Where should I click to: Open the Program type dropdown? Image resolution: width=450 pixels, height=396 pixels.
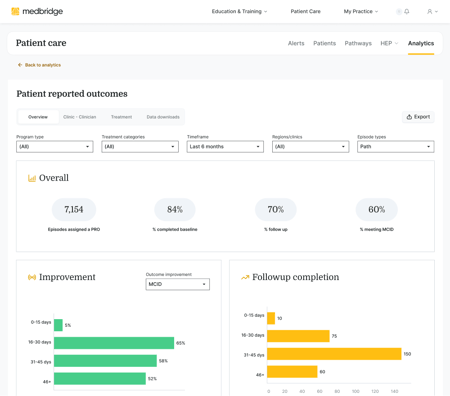pyautogui.click(x=55, y=147)
